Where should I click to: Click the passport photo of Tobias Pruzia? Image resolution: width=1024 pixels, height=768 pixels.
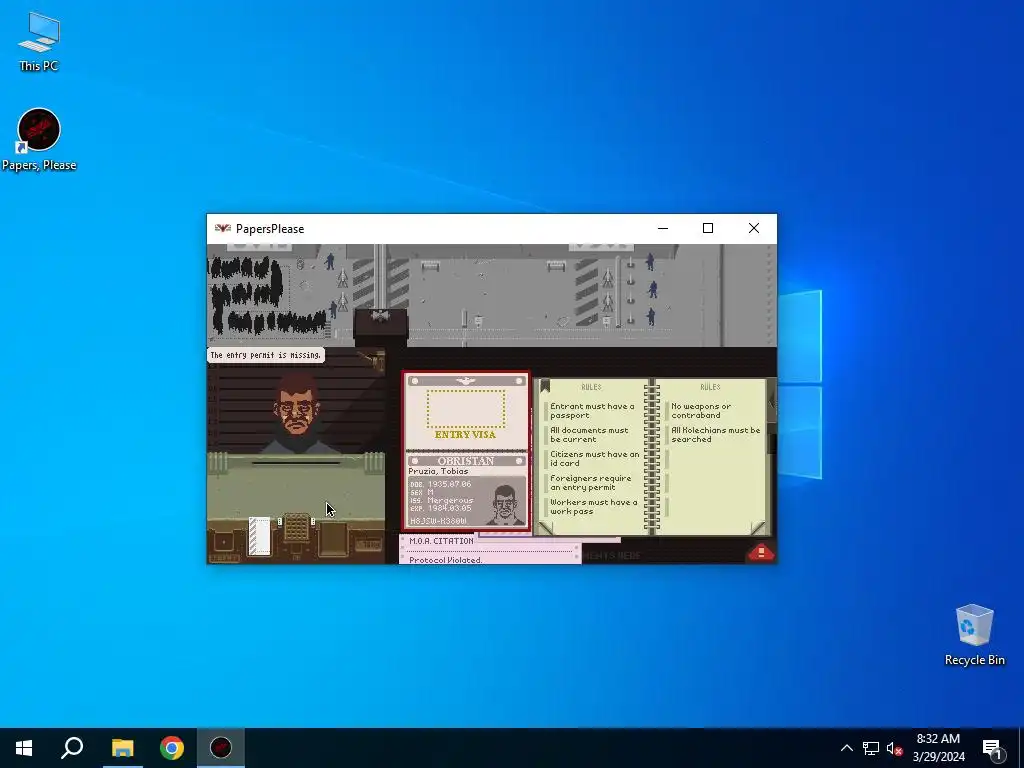pyautogui.click(x=504, y=504)
